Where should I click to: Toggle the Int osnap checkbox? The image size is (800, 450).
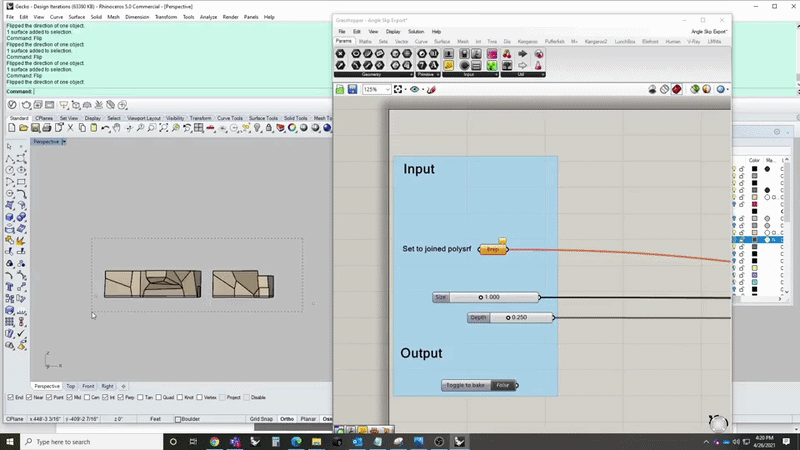105,397
